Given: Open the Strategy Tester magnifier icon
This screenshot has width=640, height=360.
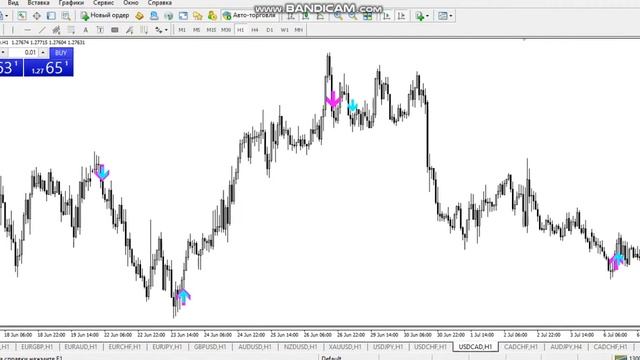Looking at the screenshot, I should 66,16.
